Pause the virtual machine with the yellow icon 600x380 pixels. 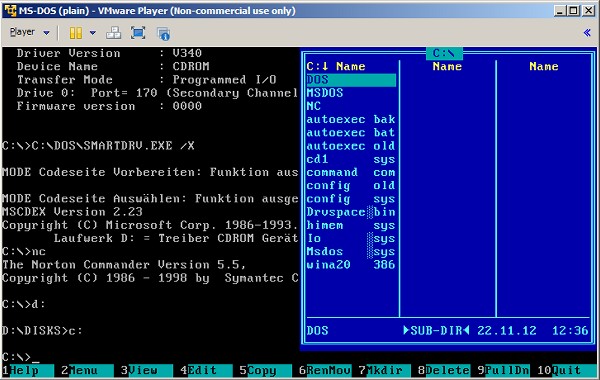coord(76,33)
